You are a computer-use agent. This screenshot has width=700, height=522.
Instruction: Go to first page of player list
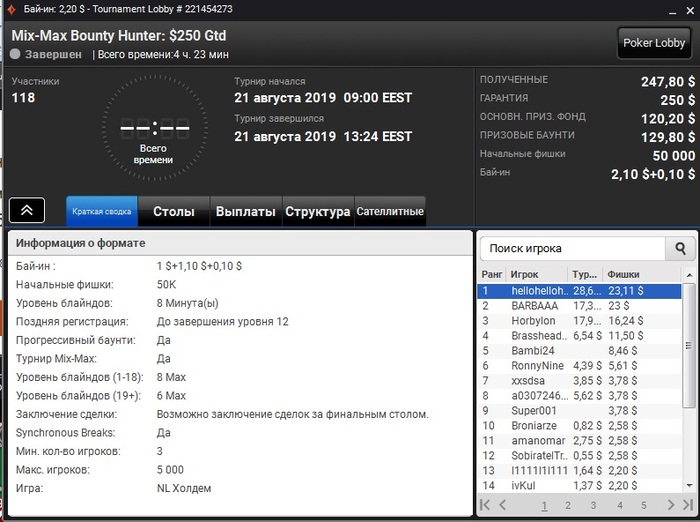[x=485, y=505]
